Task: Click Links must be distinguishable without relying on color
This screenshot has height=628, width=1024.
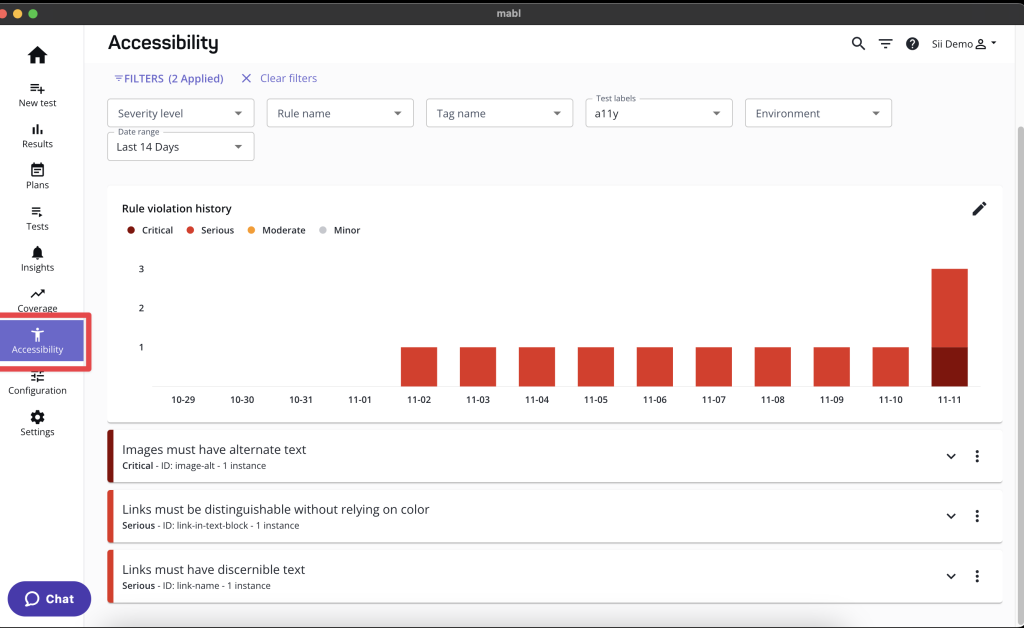Action: (276, 510)
